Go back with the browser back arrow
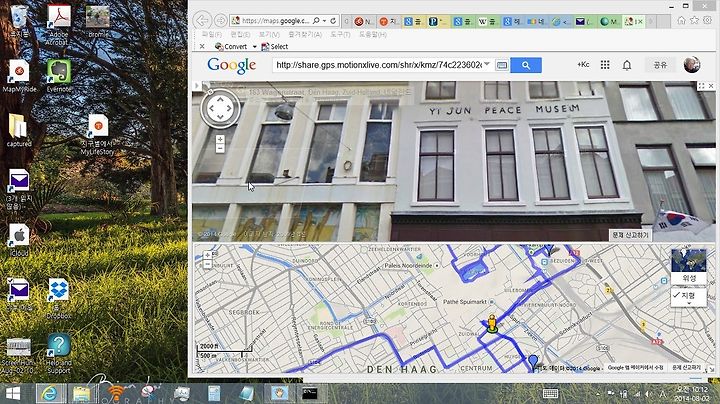This screenshot has width=720, height=404. point(202,21)
